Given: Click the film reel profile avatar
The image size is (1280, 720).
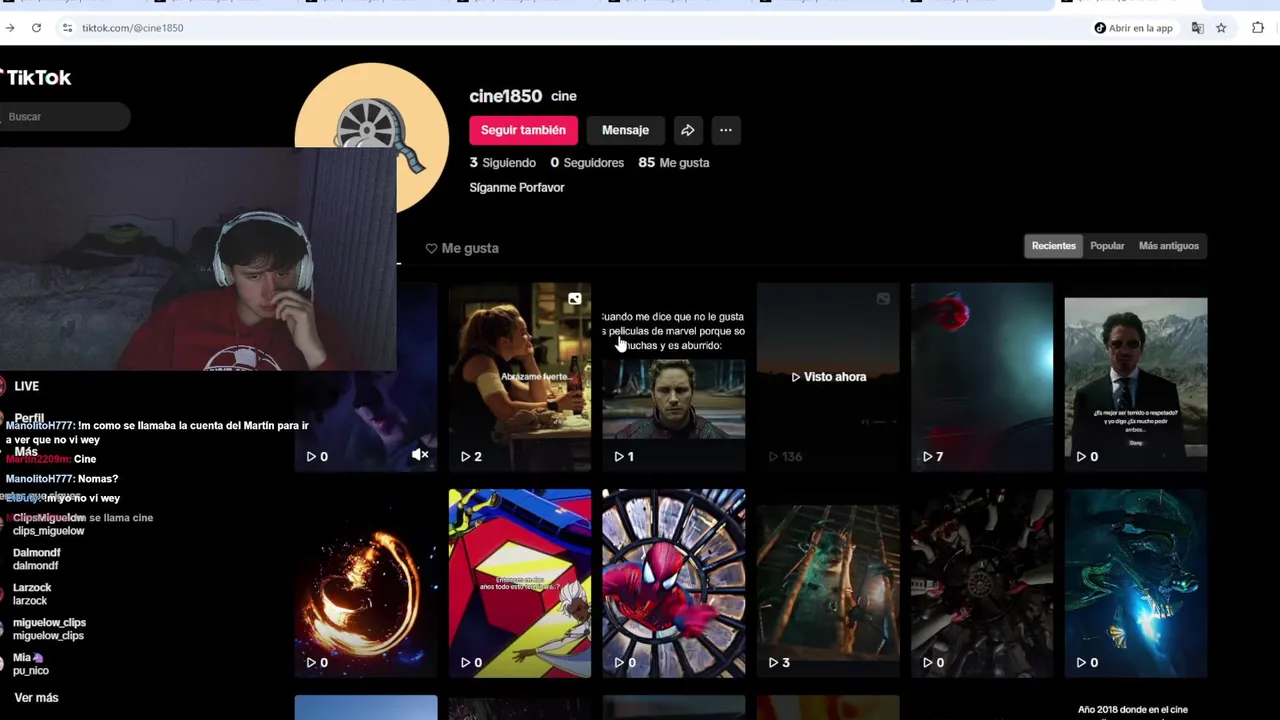Looking at the screenshot, I should tap(372, 138).
